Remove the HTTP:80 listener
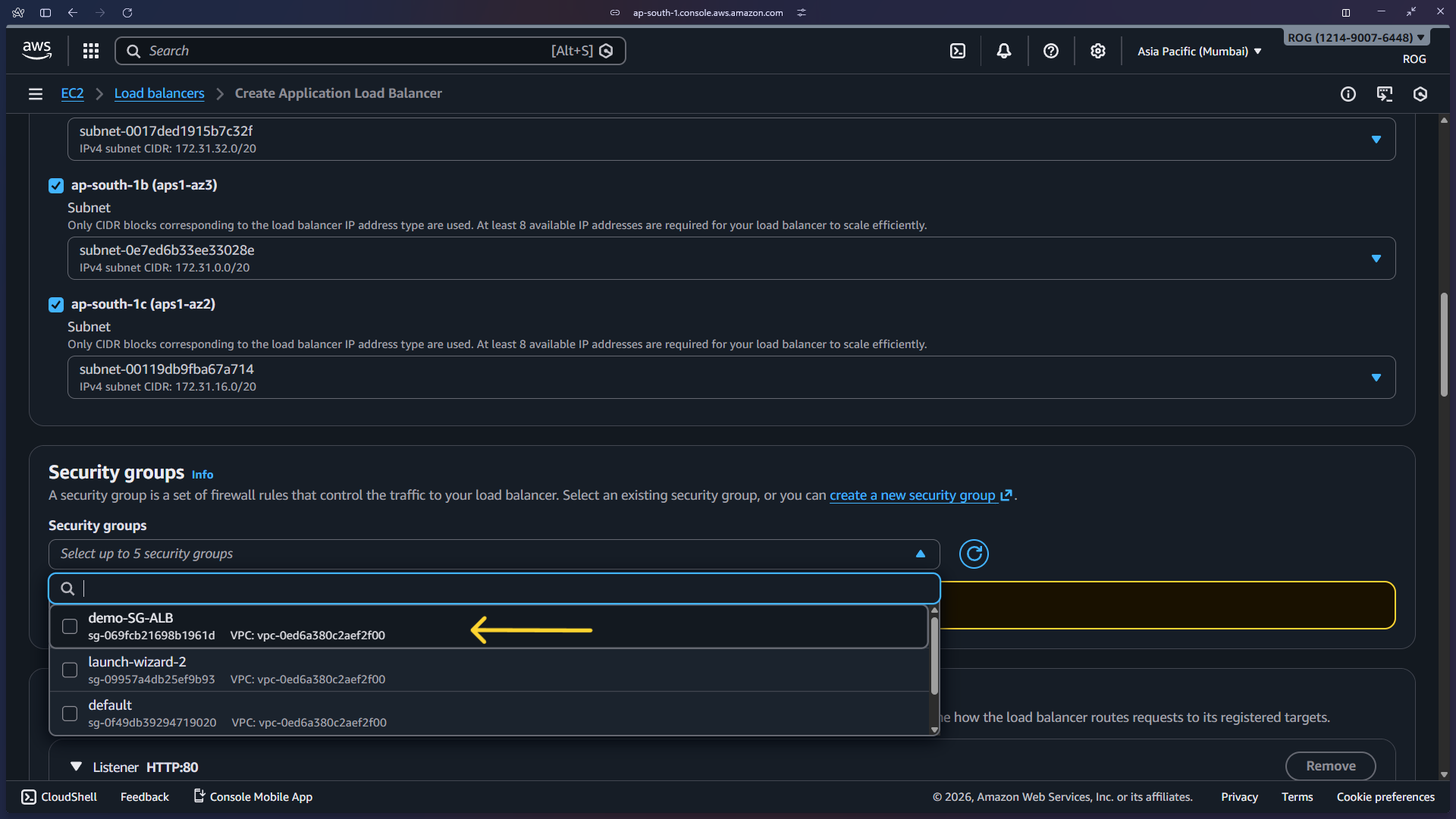Viewport: 1456px width, 819px height. pyautogui.click(x=1330, y=766)
